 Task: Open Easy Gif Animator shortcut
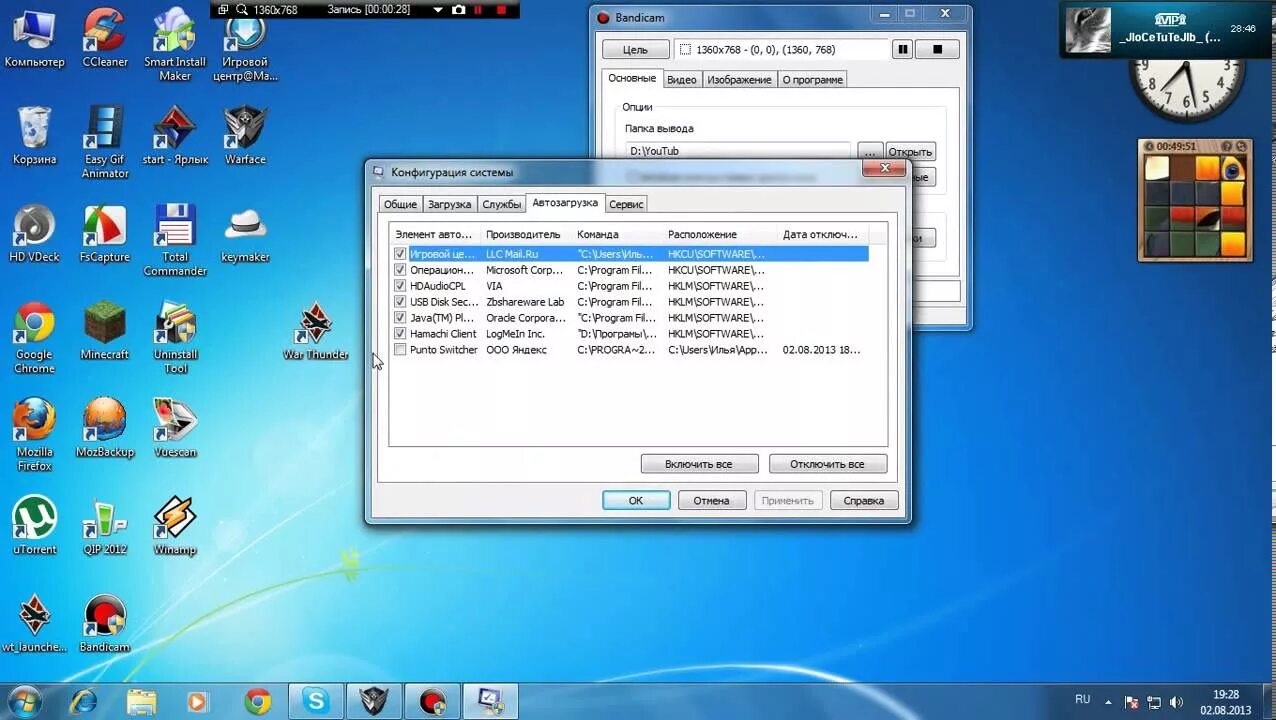pyautogui.click(x=105, y=143)
